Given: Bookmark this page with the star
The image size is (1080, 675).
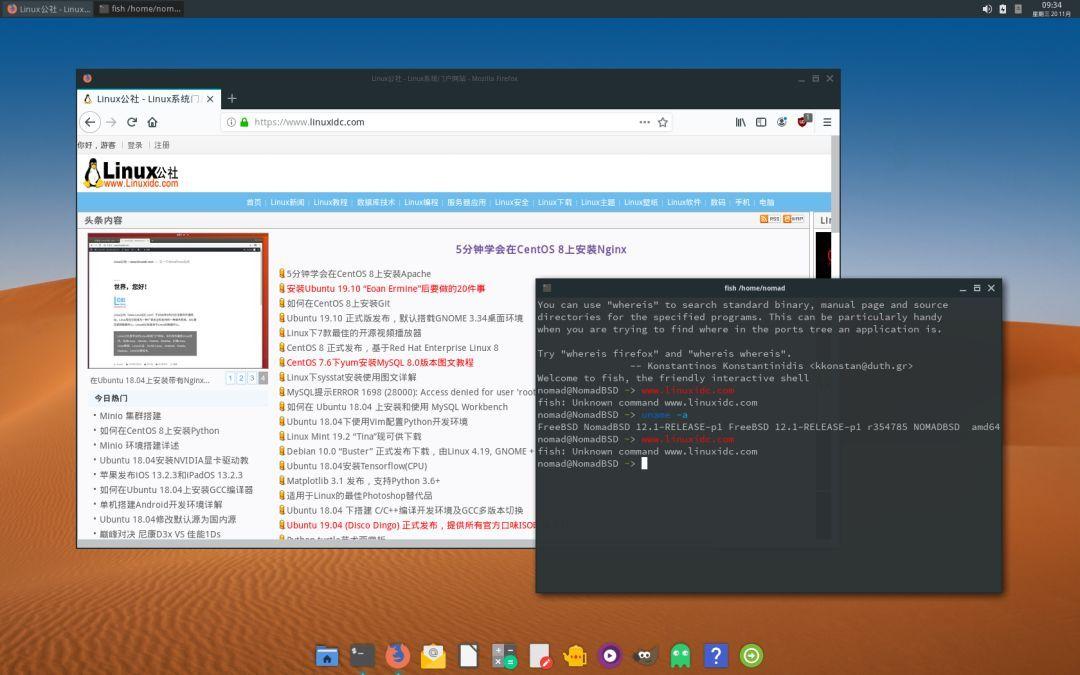Looking at the screenshot, I should click(663, 122).
